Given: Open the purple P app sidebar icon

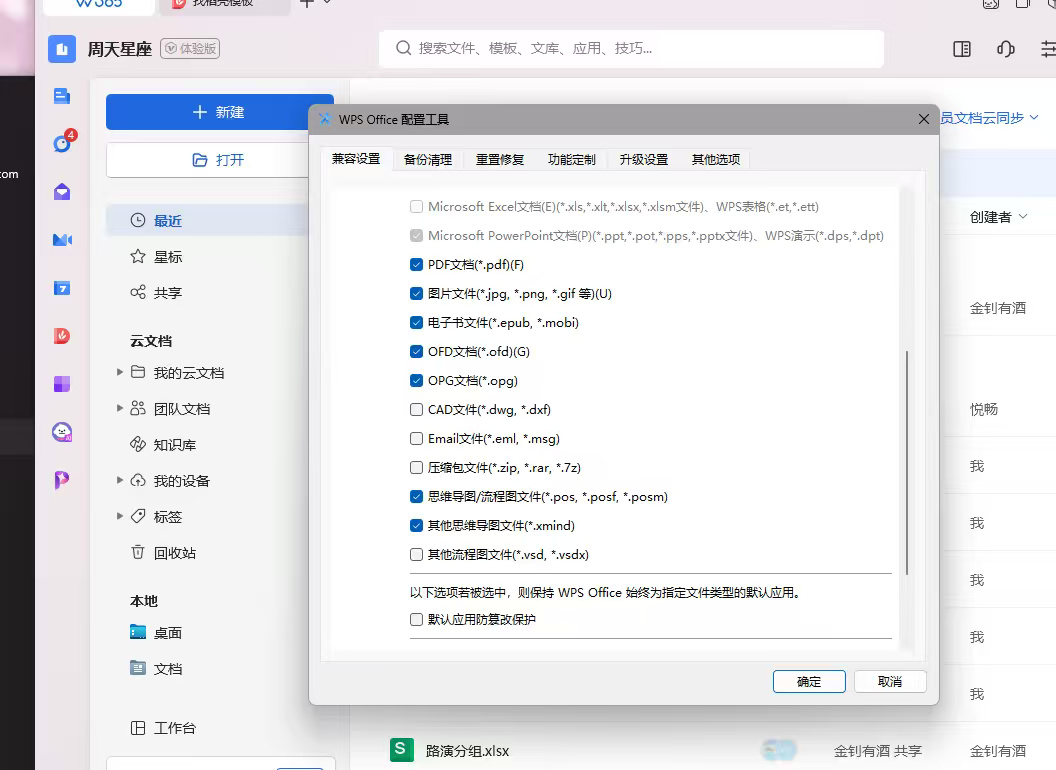Looking at the screenshot, I should point(62,480).
